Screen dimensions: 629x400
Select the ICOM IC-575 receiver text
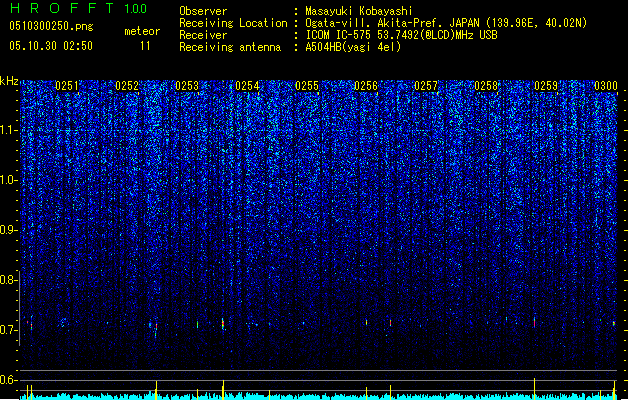pos(401,35)
